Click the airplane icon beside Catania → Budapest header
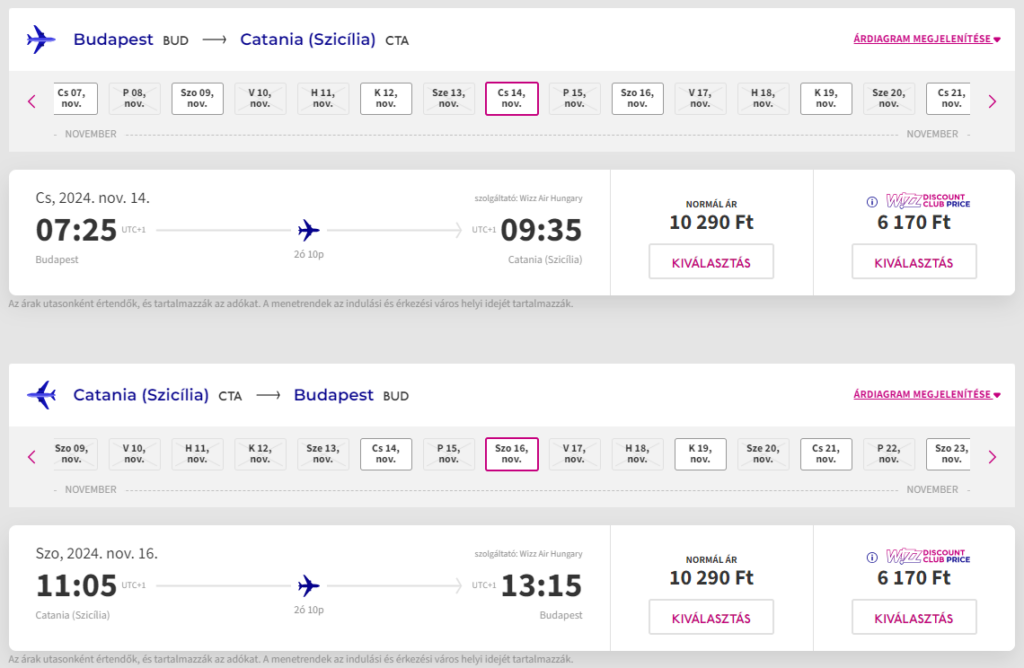The image size is (1024, 668). 41,395
